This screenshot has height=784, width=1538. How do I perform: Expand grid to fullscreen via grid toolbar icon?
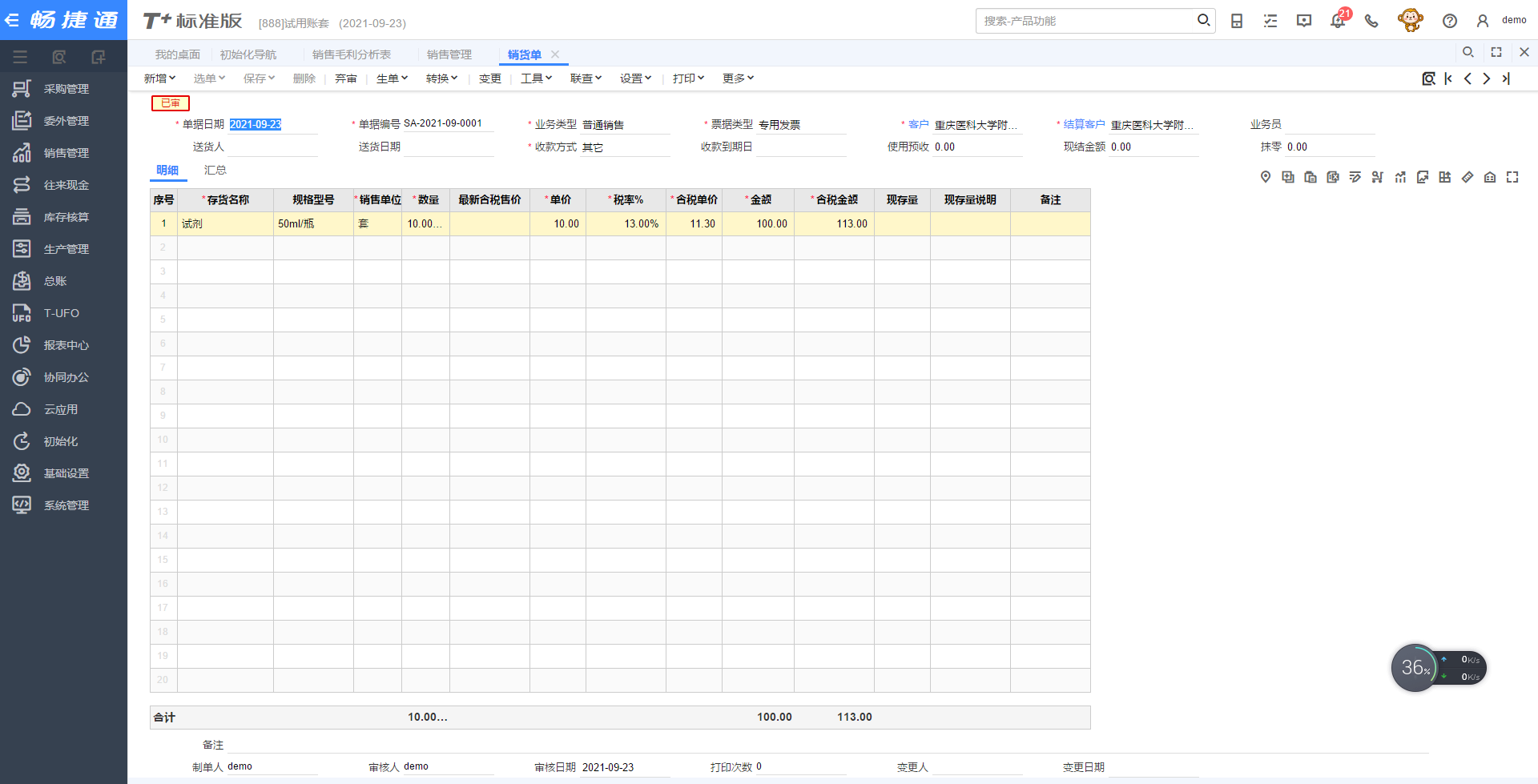(x=1512, y=177)
